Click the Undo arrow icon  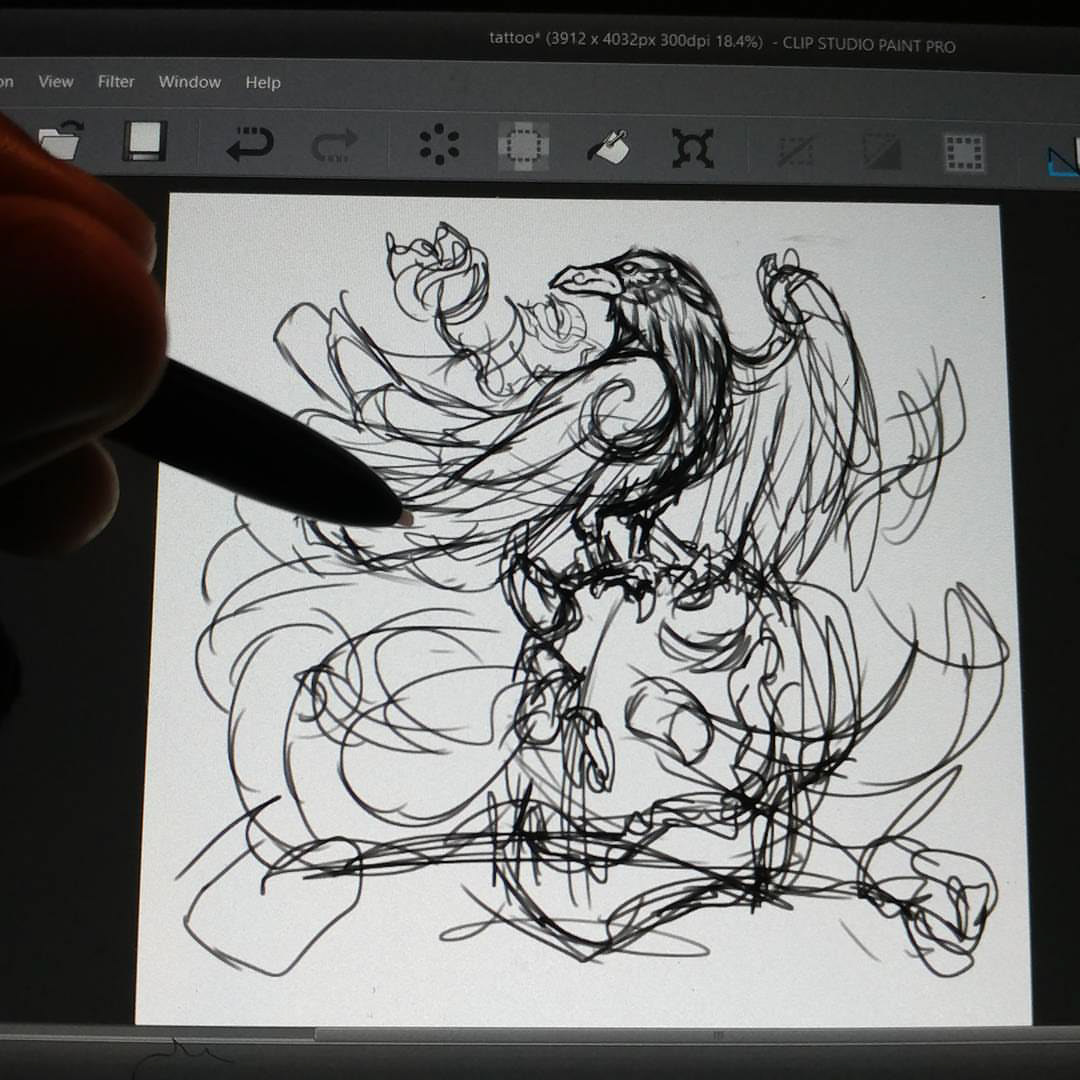coord(250,143)
